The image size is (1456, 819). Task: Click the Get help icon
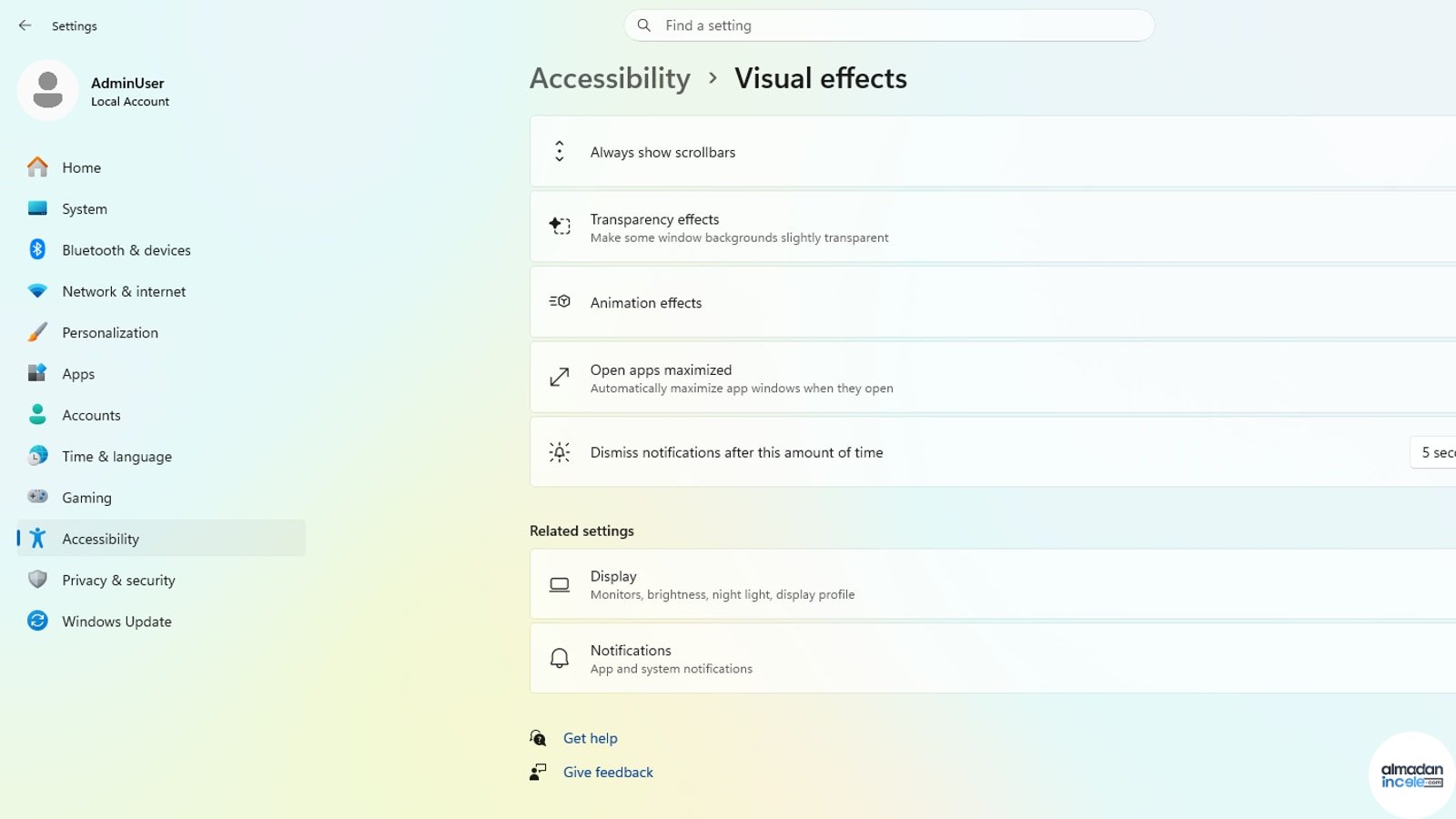pos(538,738)
